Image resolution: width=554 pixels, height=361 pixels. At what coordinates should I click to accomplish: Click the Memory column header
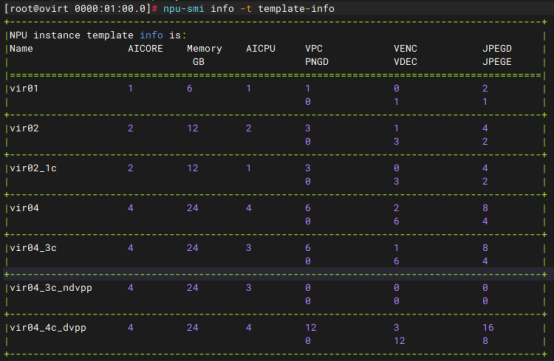(x=204, y=49)
